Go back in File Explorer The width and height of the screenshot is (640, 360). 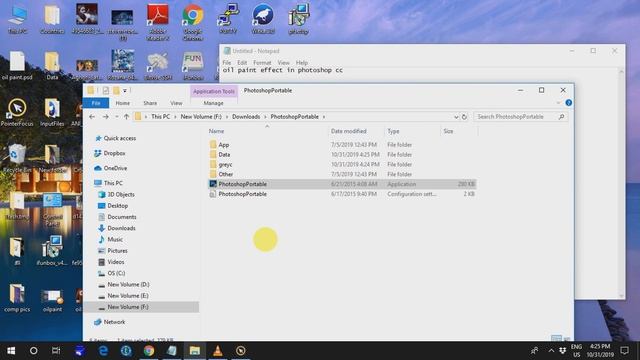(92, 117)
